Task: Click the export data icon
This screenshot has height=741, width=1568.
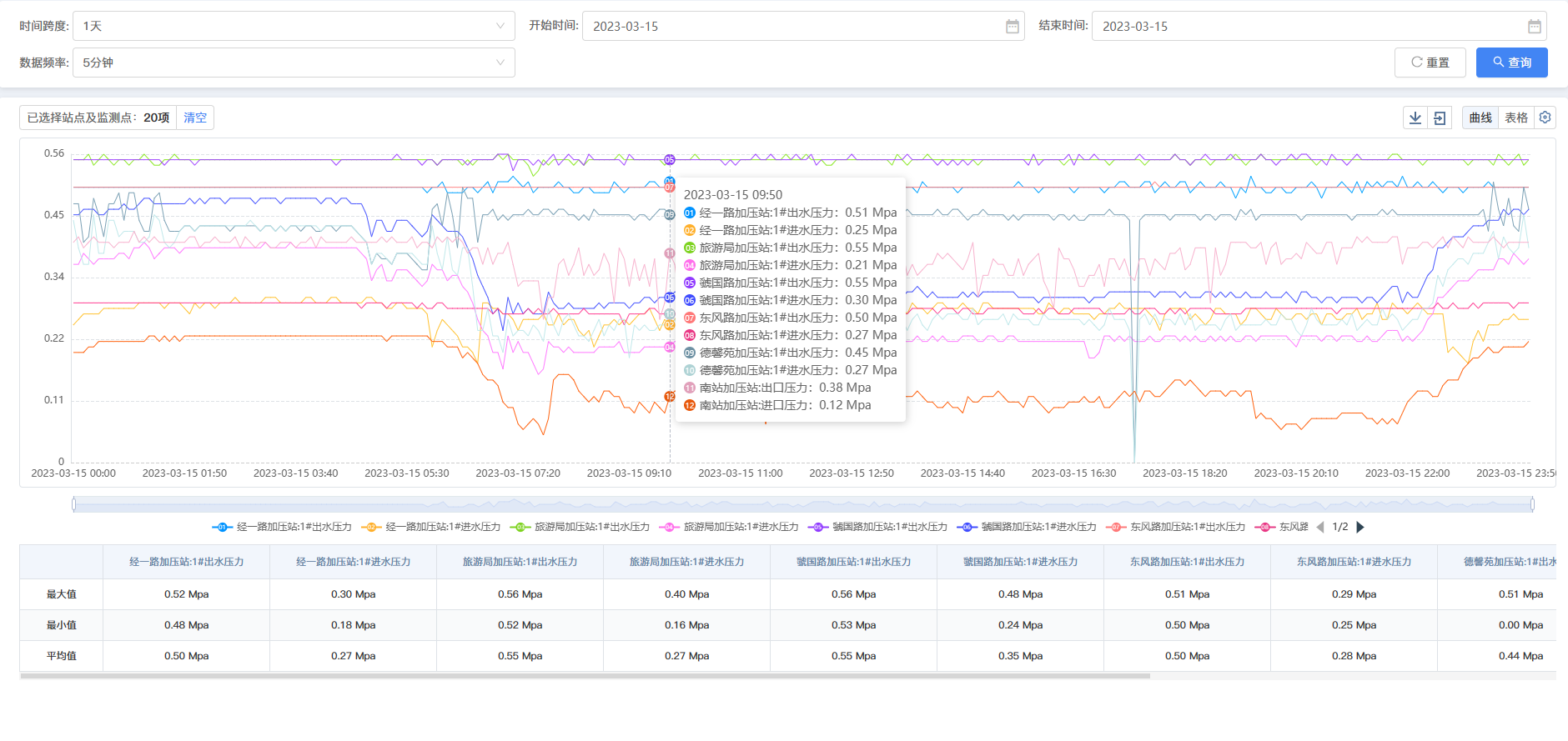Action: tap(1440, 118)
